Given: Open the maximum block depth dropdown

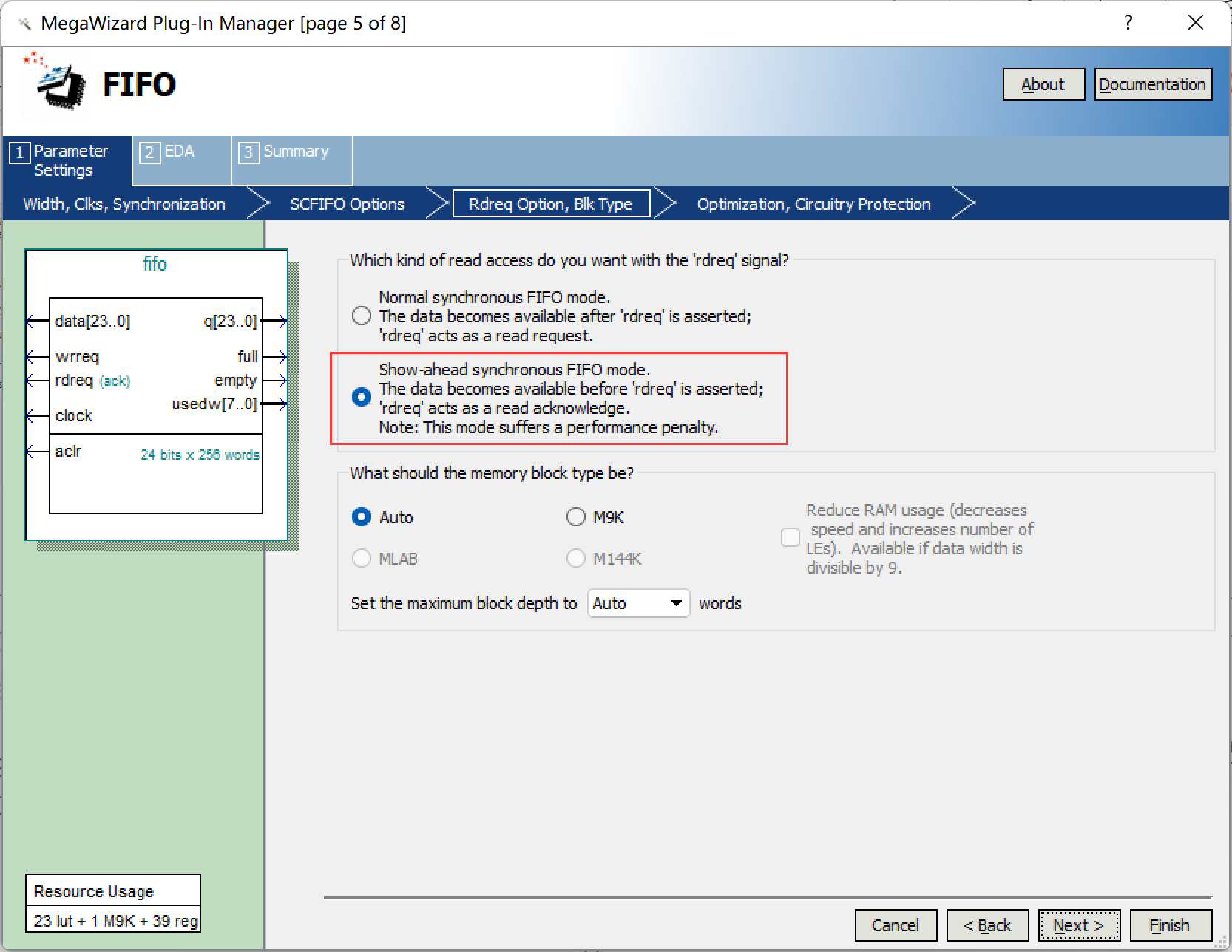Looking at the screenshot, I should [x=639, y=603].
